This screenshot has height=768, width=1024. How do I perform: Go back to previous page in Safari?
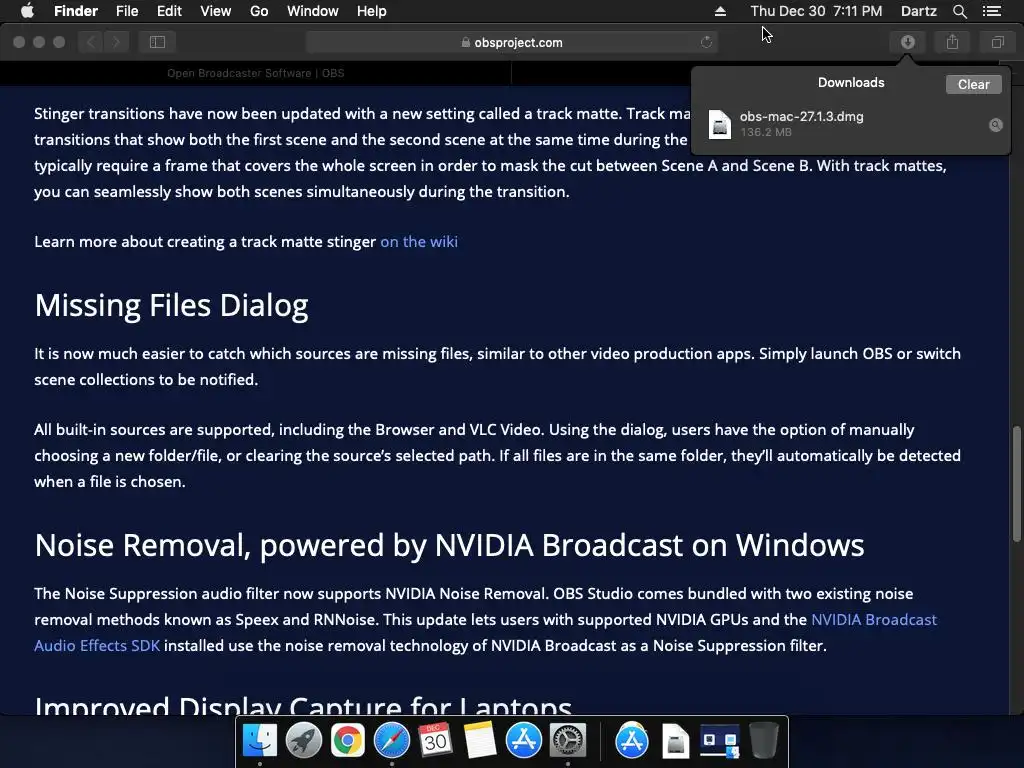91,42
